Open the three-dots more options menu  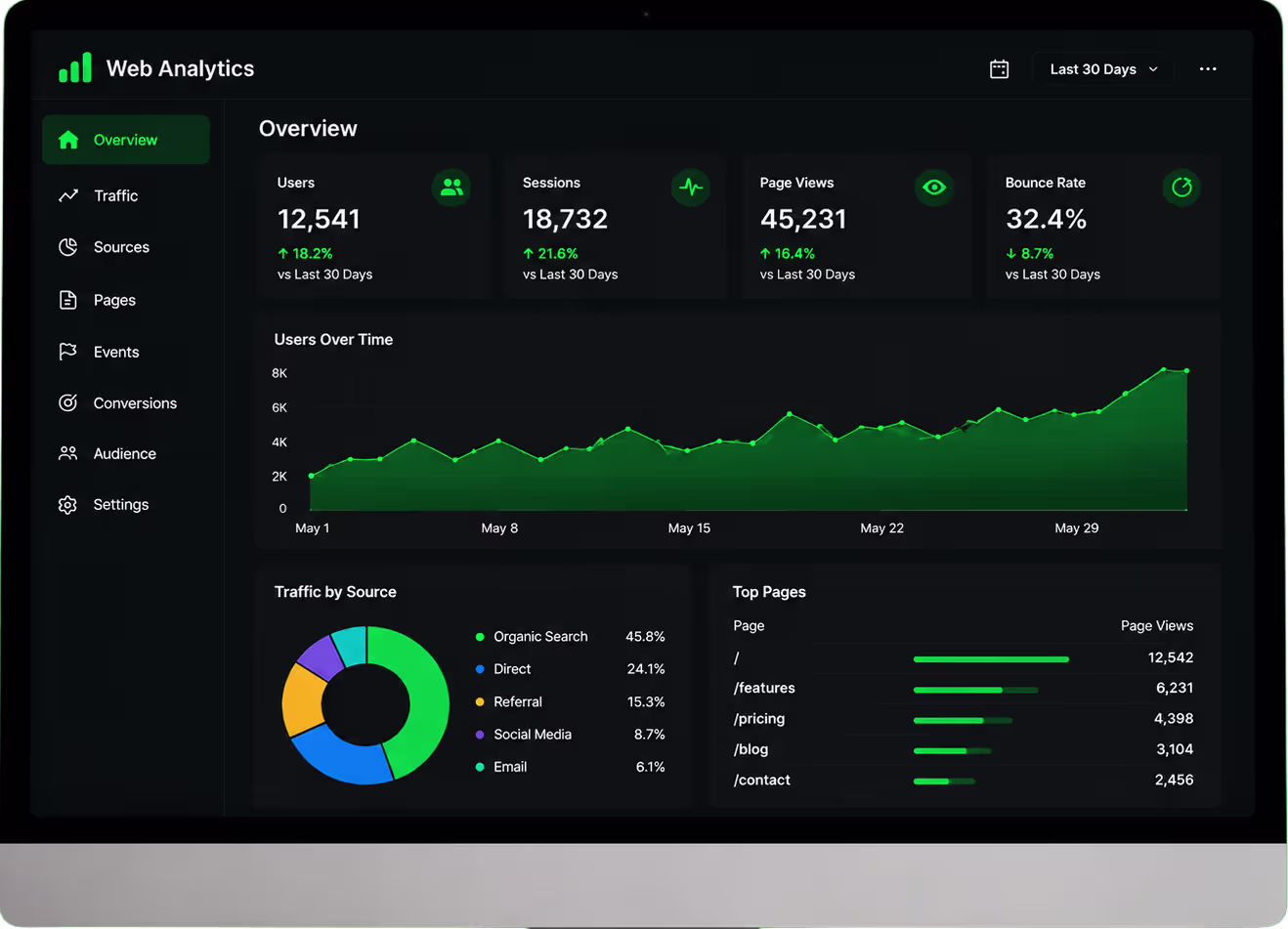coord(1208,69)
